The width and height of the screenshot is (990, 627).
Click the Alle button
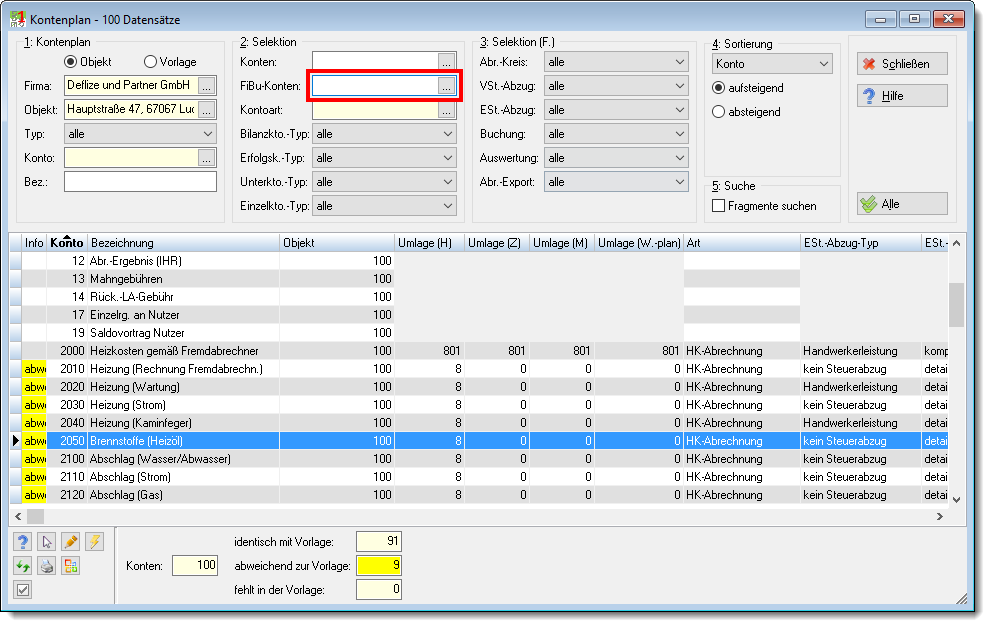(902, 204)
